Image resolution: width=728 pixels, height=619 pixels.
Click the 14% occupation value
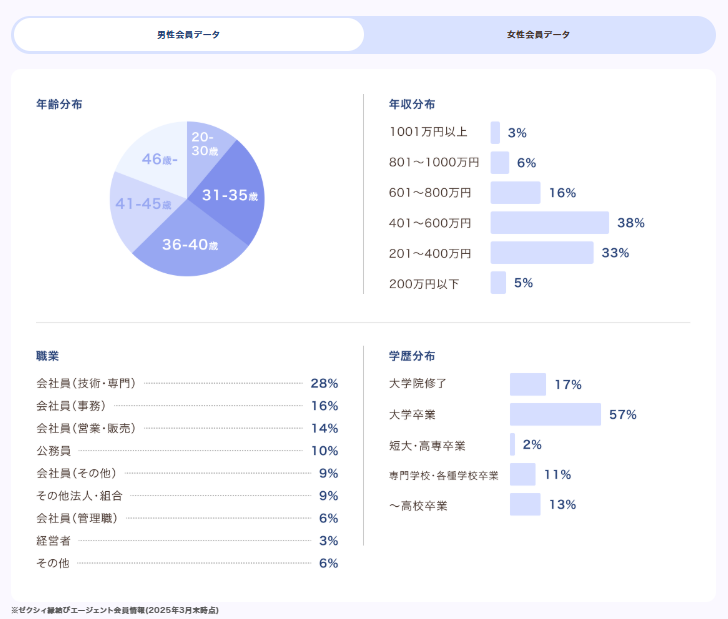click(x=324, y=428)
